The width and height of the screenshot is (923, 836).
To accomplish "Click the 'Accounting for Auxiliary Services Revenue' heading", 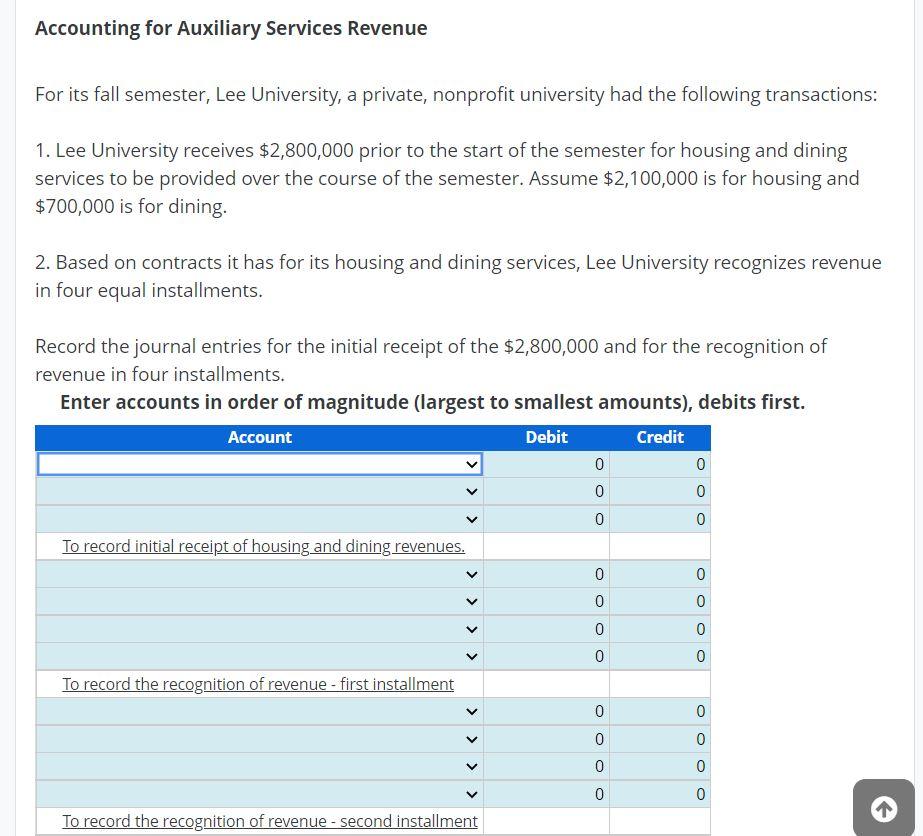I will 231,28.
